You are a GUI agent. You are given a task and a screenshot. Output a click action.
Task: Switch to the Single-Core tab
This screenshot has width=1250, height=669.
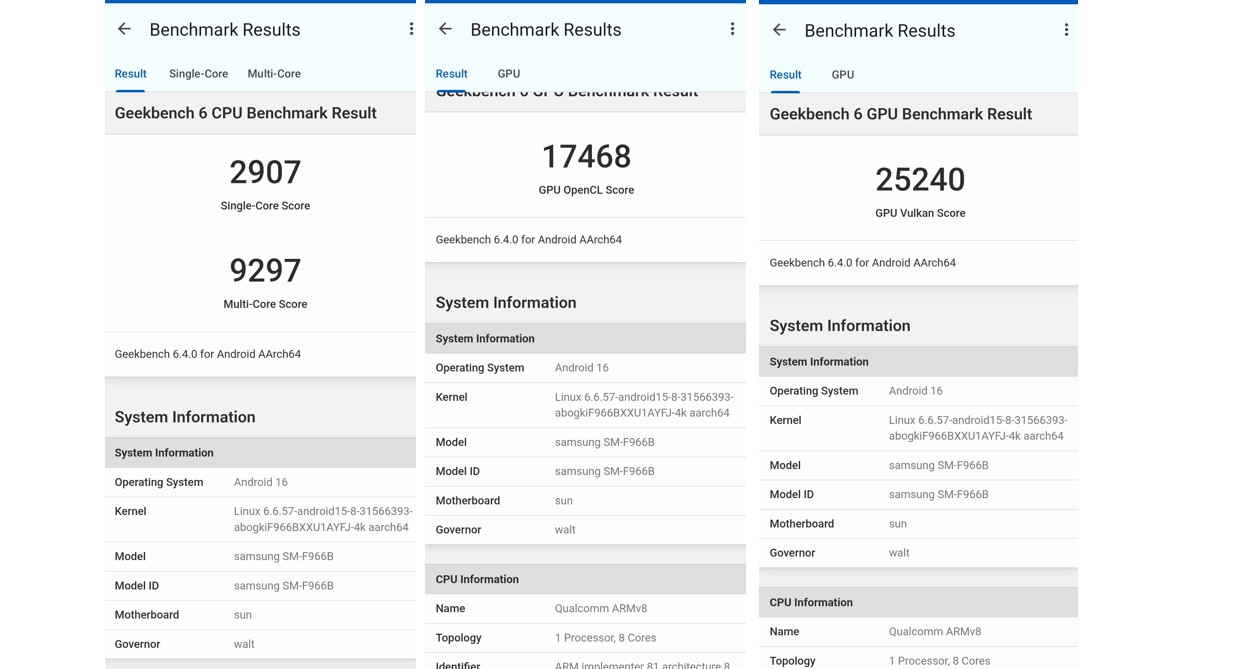(198, 74)
